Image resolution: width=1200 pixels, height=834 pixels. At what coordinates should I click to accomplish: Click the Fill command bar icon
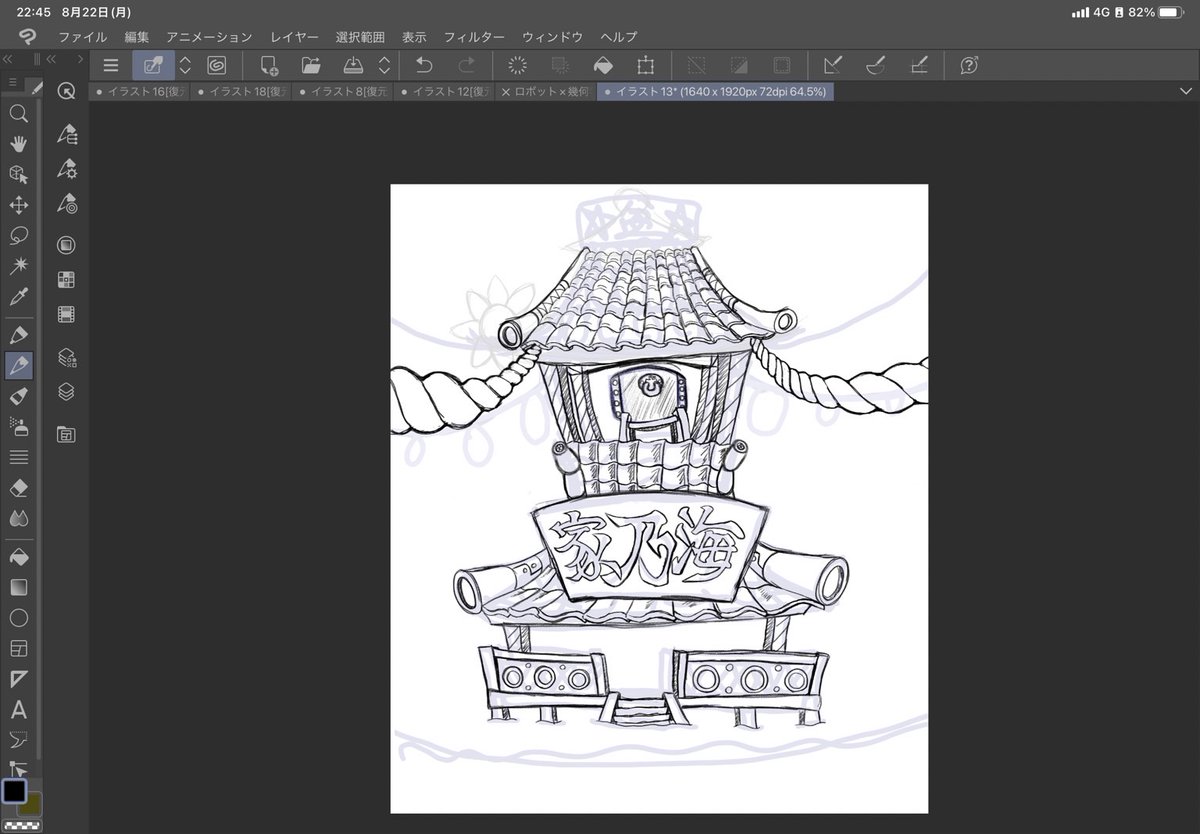pos(603,65)
